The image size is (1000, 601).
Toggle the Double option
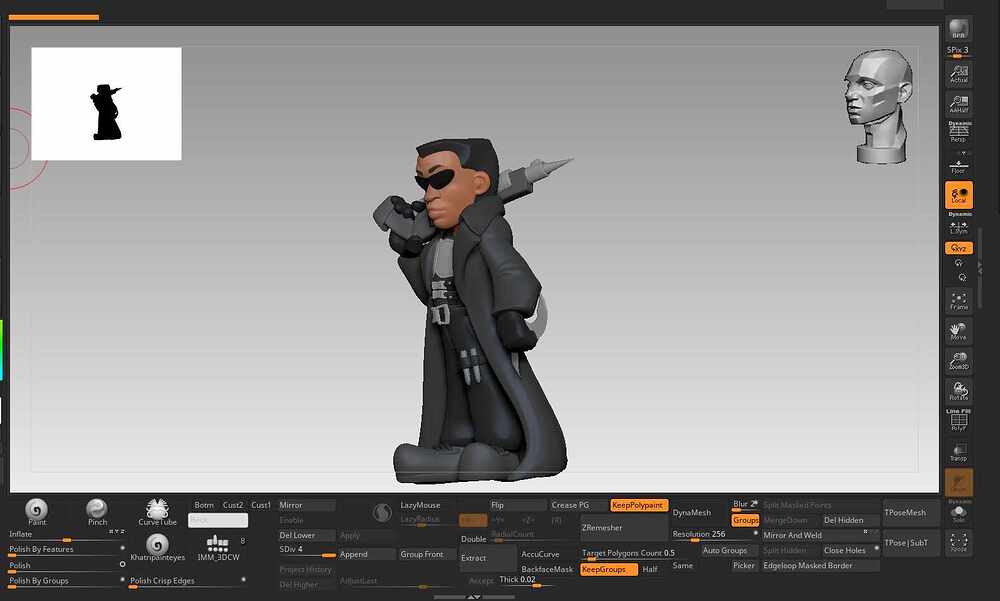[473, 539]
